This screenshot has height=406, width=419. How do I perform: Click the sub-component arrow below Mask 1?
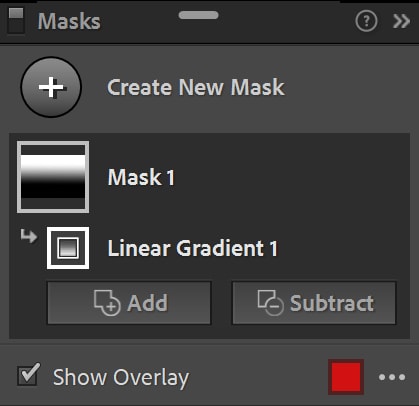pos(29,236)
